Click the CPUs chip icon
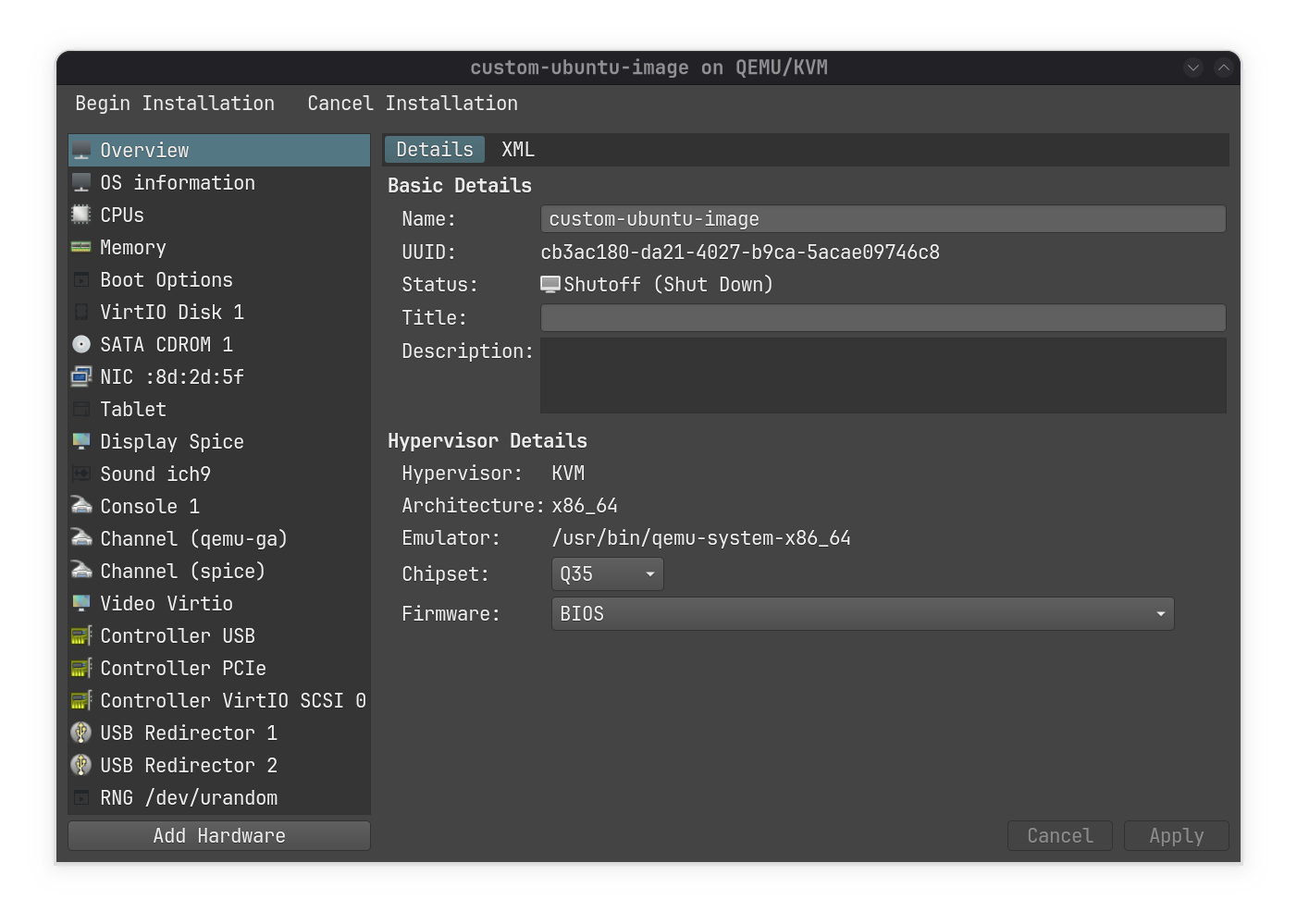1297x924 pixels. 81,216
